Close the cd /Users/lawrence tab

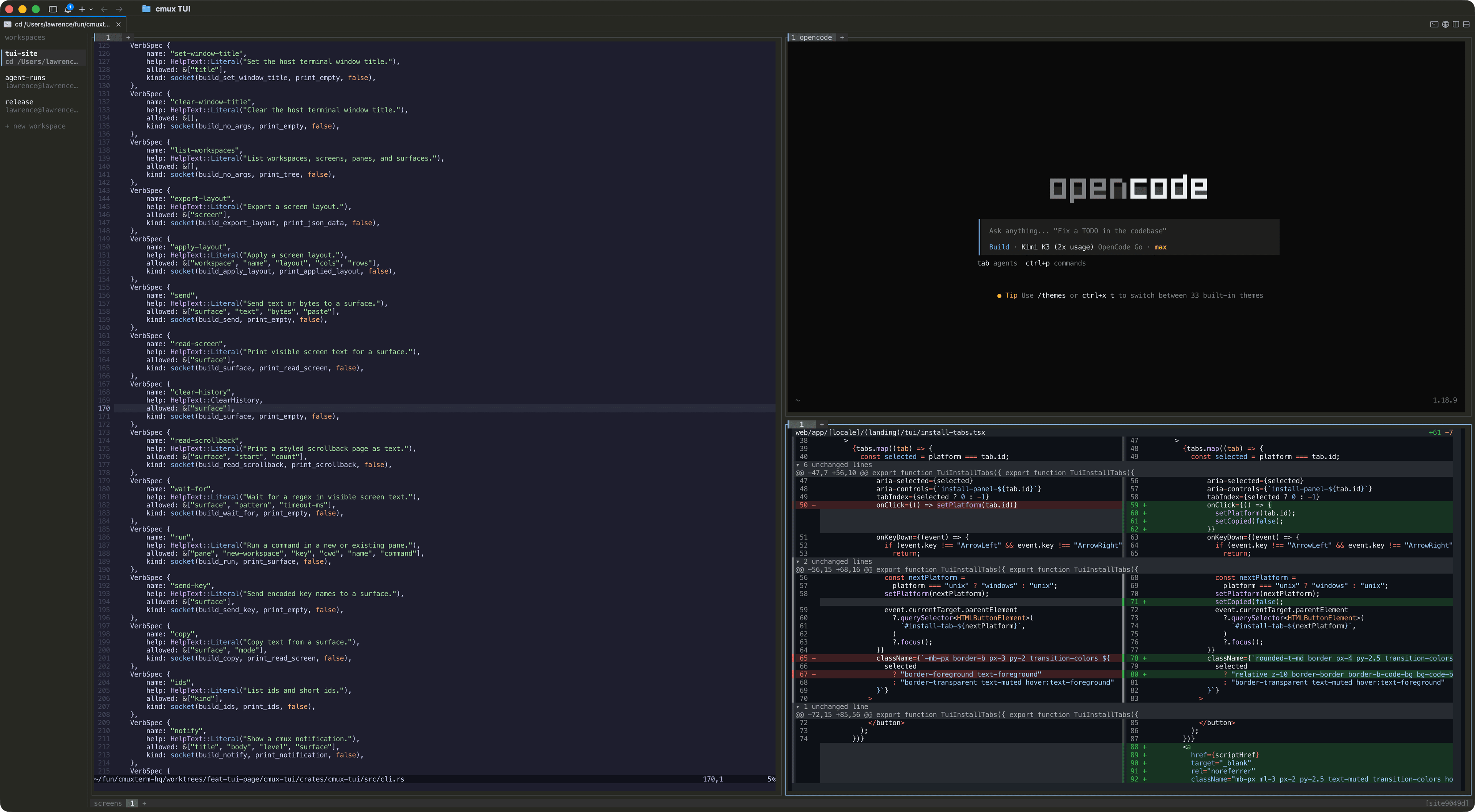[x=119, y=24]
